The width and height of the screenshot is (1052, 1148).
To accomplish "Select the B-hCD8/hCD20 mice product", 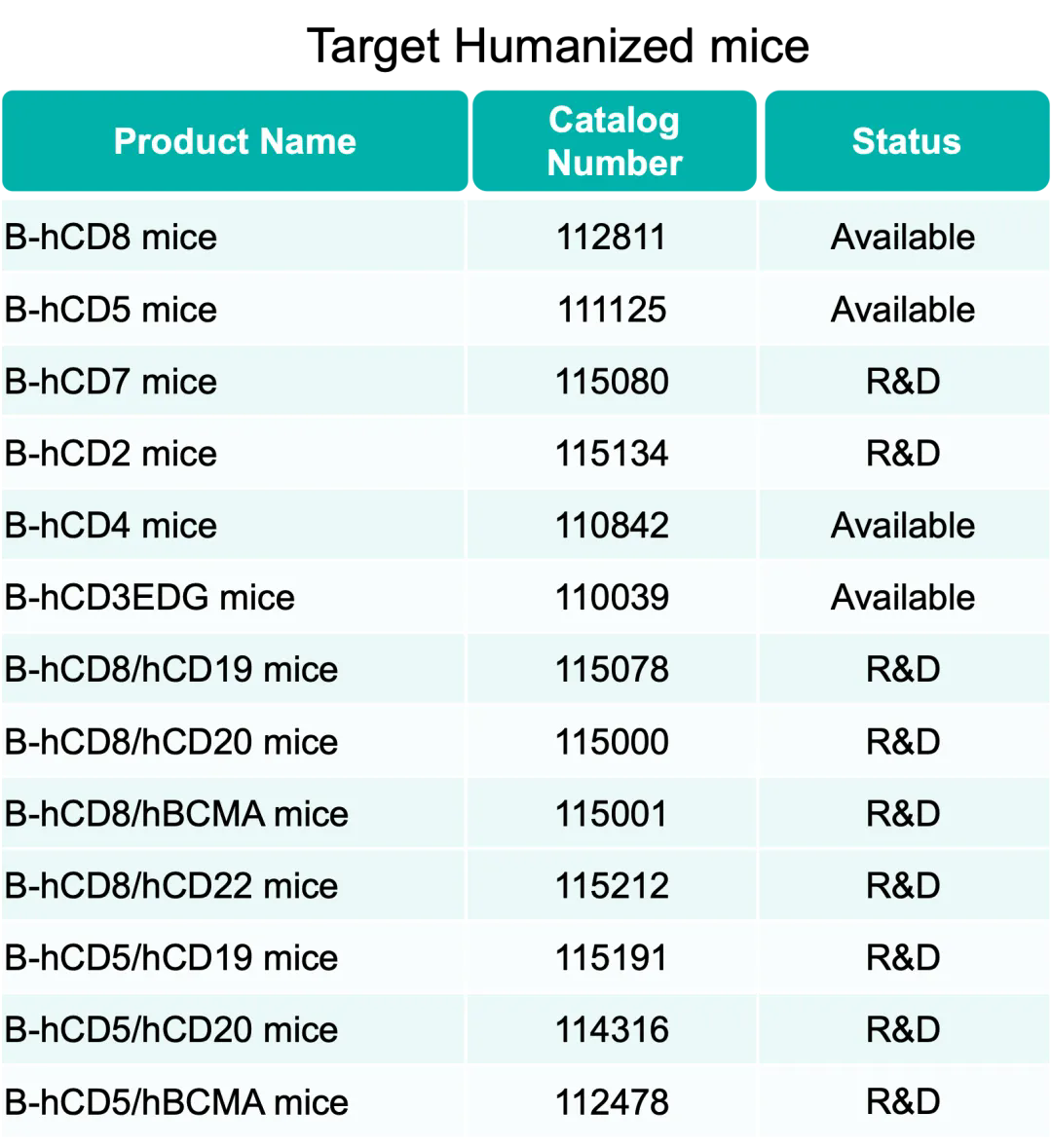I will (171, 742).
